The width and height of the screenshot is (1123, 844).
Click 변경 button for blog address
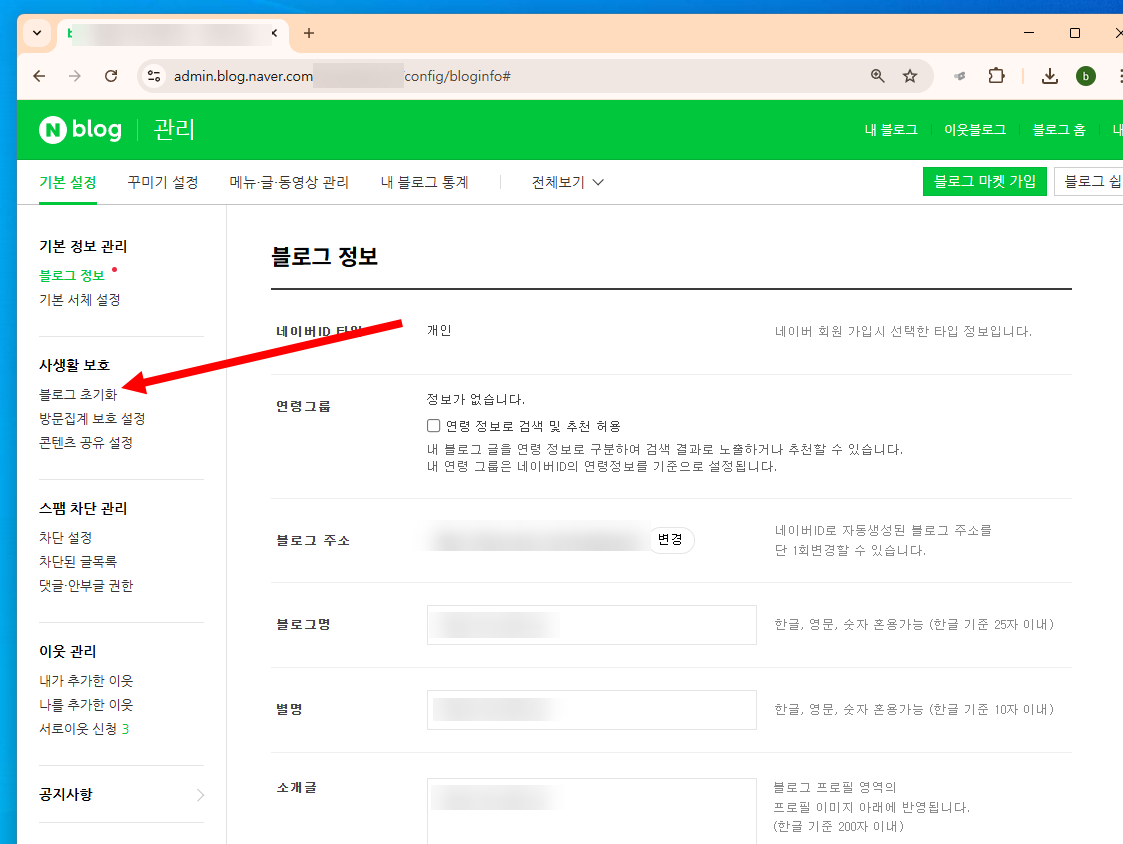coord(670,540)
